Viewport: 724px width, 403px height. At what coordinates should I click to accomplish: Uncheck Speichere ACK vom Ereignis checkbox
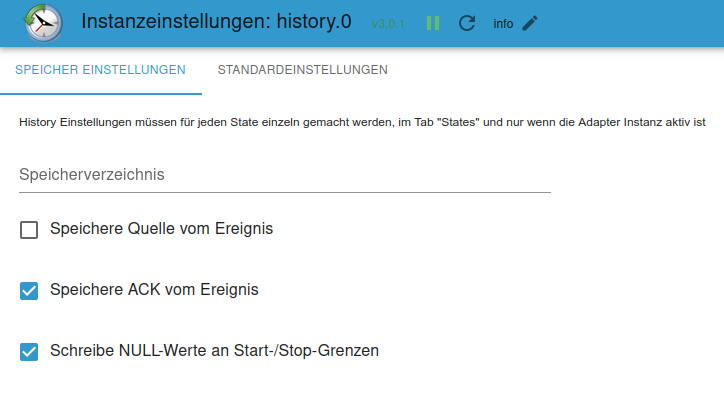(29, 291)
